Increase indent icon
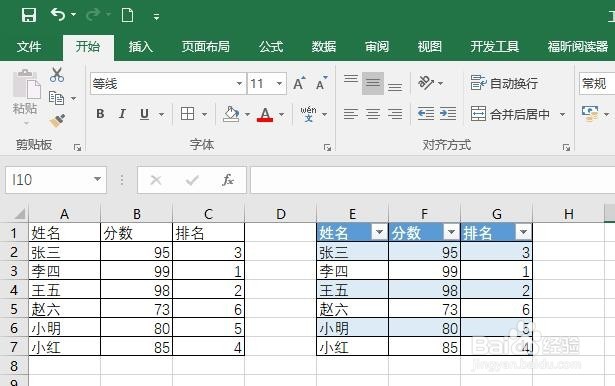This screenshot has width=615, height=386. coord(448,114)
